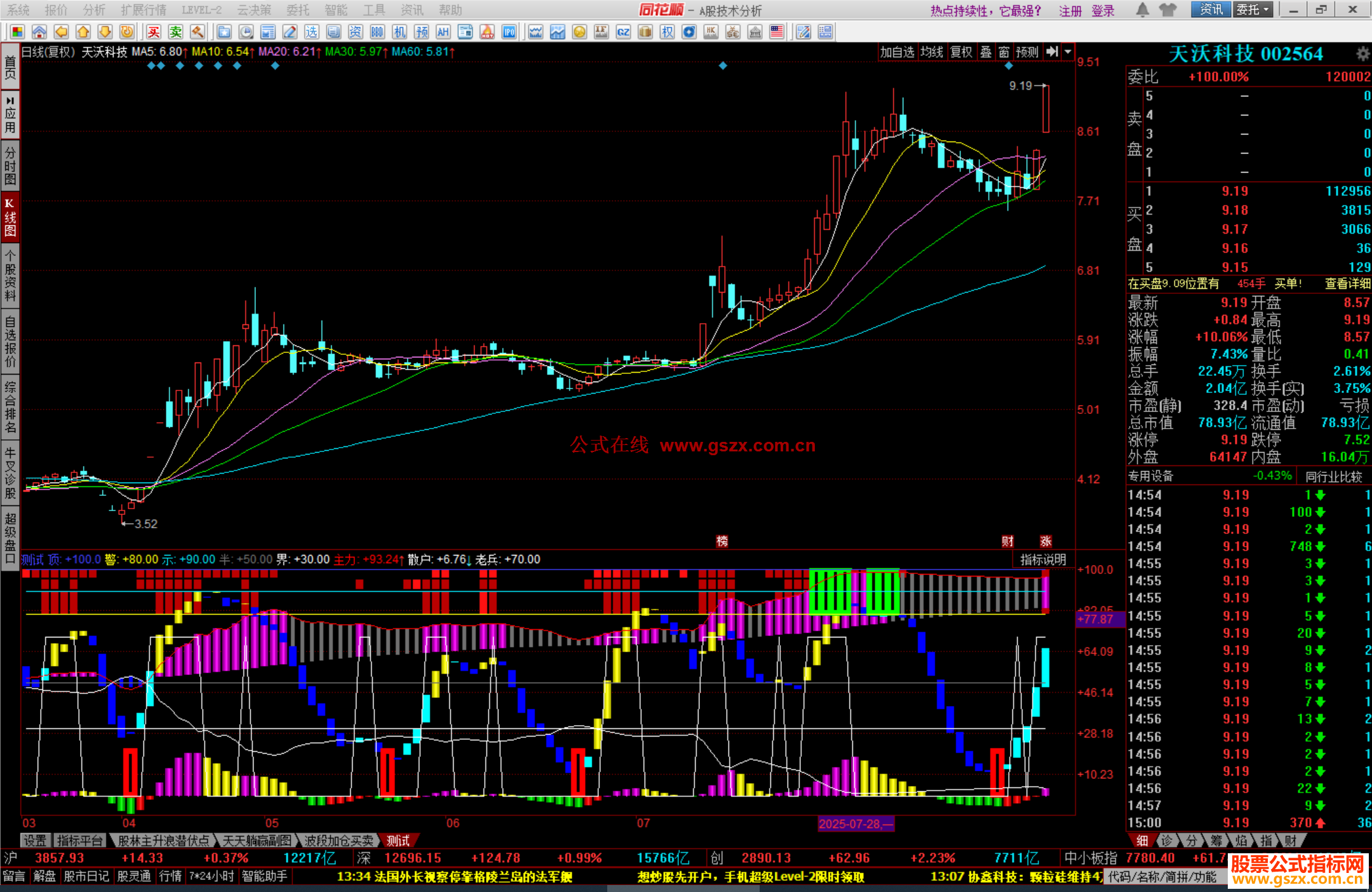Click the HOT flame toolbar icon
1372x892 pixels.
click(487, 32)
